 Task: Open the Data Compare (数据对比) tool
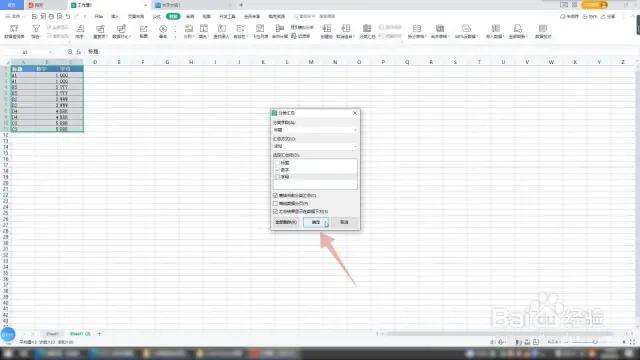[121, 31]
